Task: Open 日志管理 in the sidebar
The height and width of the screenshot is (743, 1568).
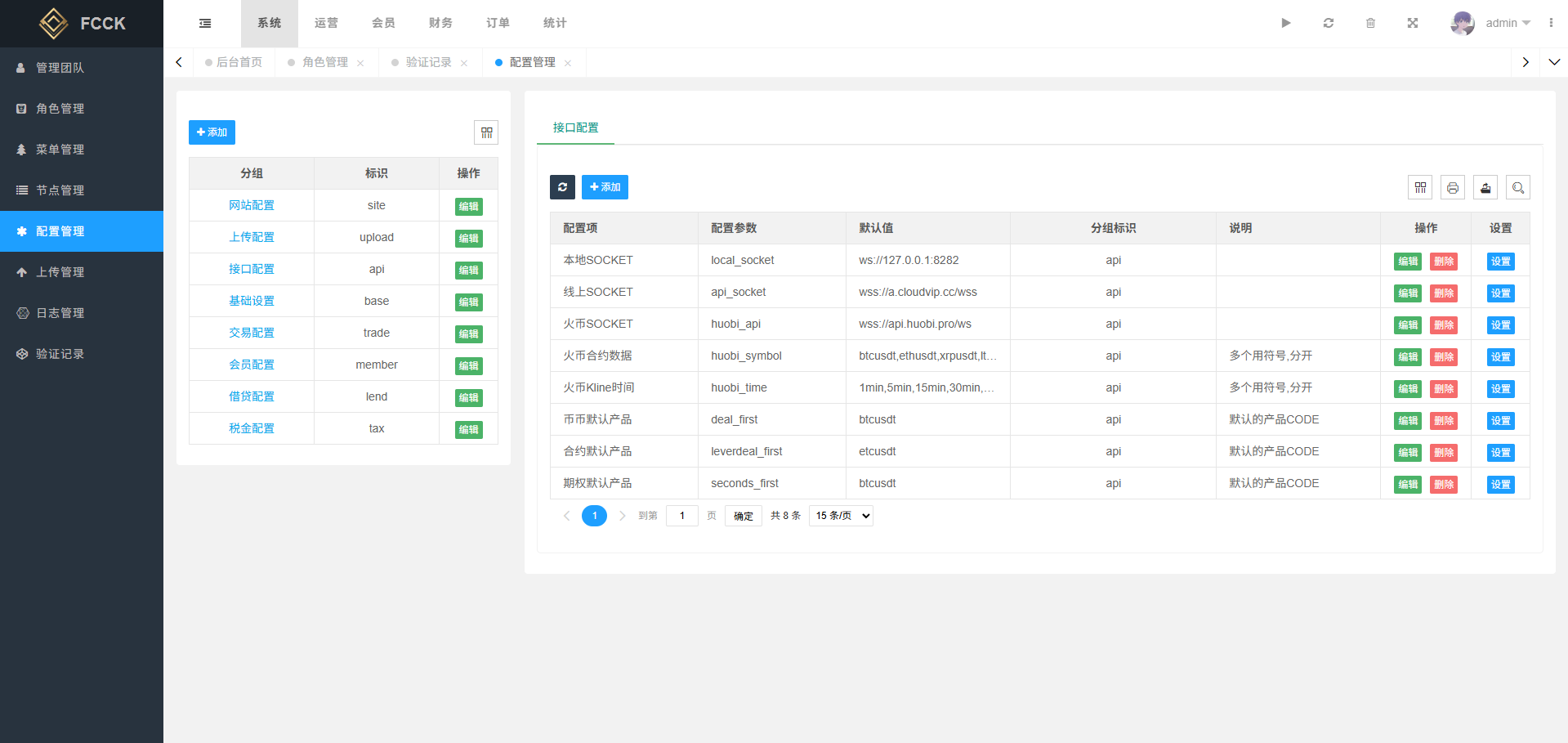Action: [x=60, y=313]
